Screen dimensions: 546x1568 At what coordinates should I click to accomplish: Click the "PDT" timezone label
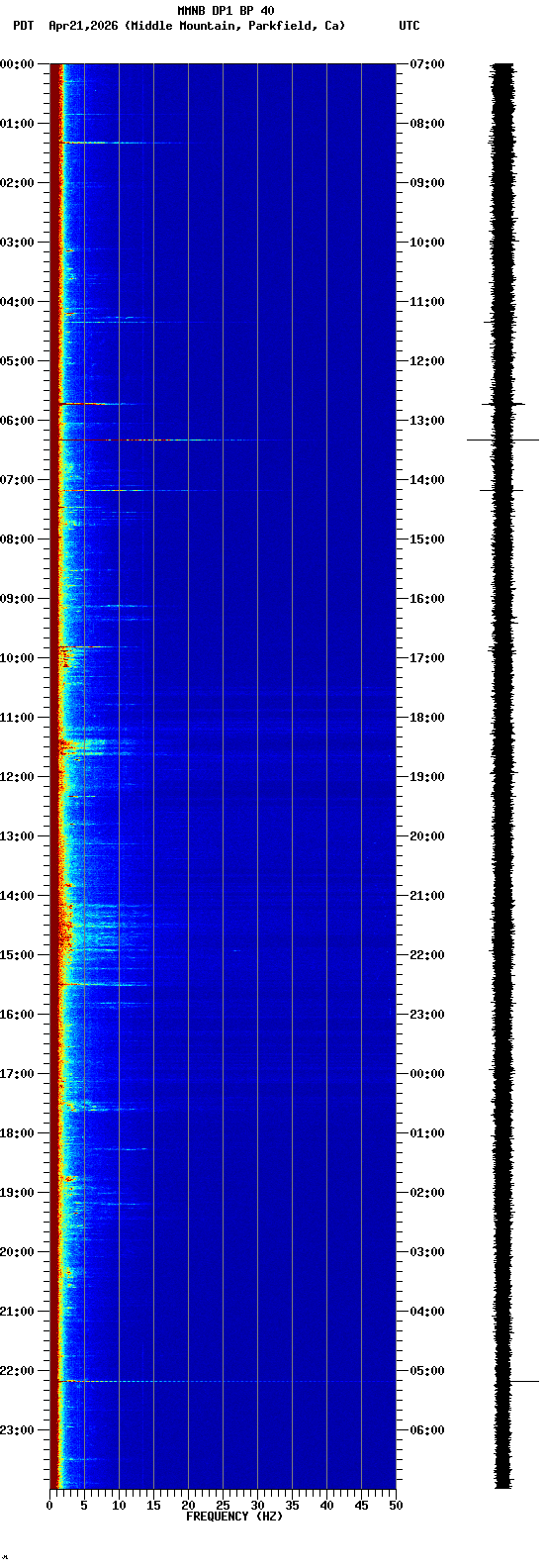pos(23,26)
